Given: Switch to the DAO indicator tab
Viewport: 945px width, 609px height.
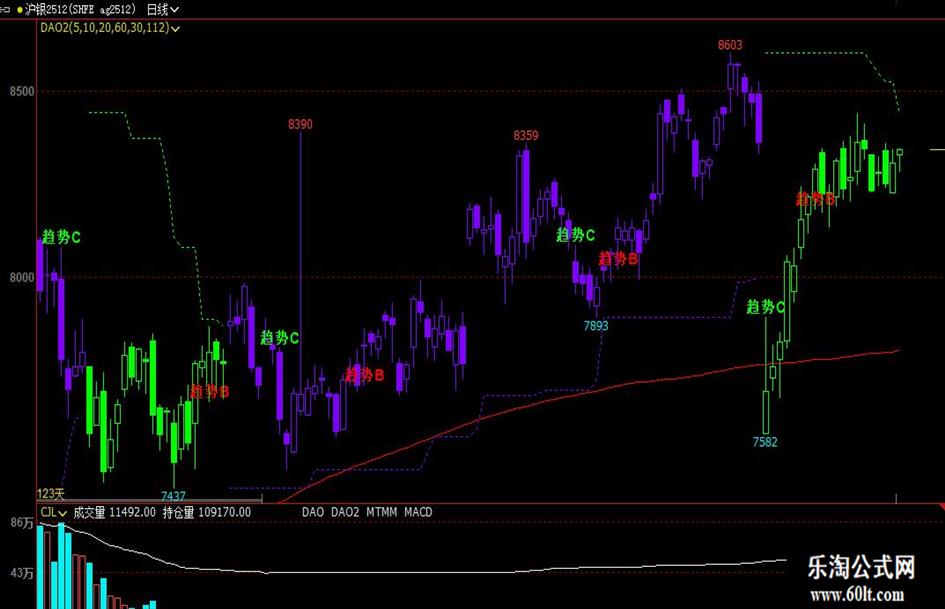Looking at the screenshot, I should pyautogui.click(x=313, y=512).
